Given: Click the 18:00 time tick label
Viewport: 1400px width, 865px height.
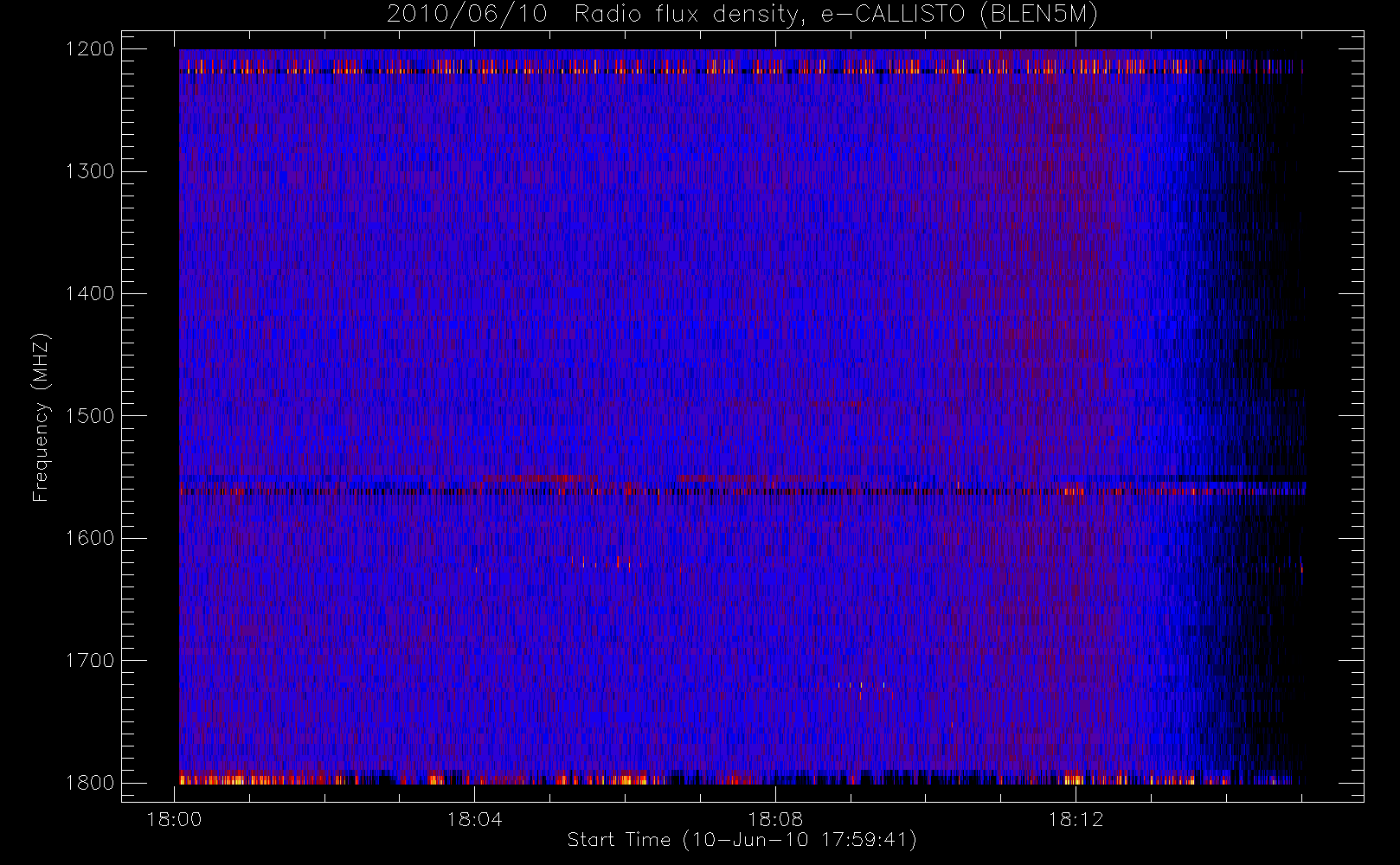Looking at the screenshot, I should pos(175,819).
